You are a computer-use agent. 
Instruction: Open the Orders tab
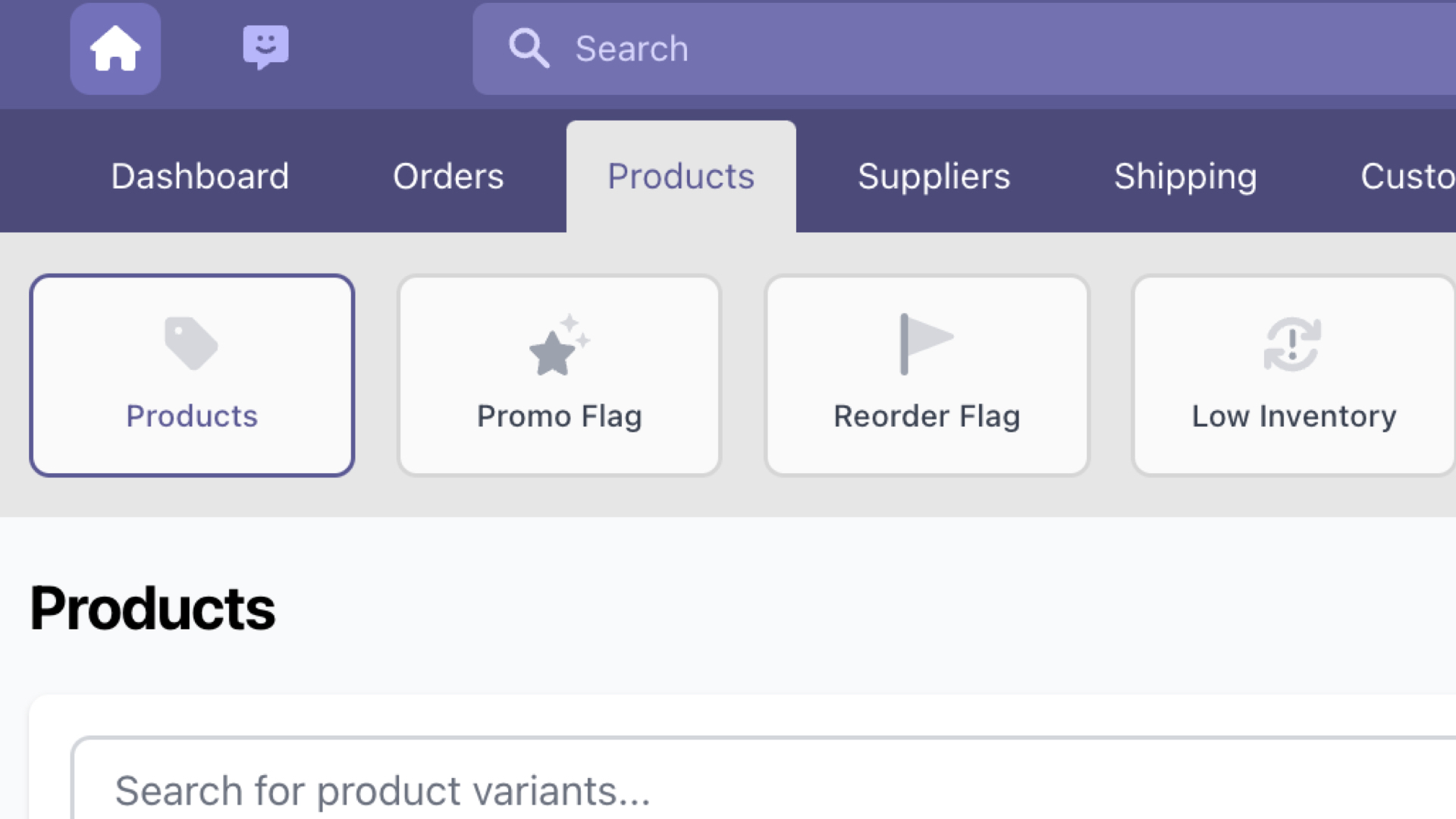pos(448,176)
